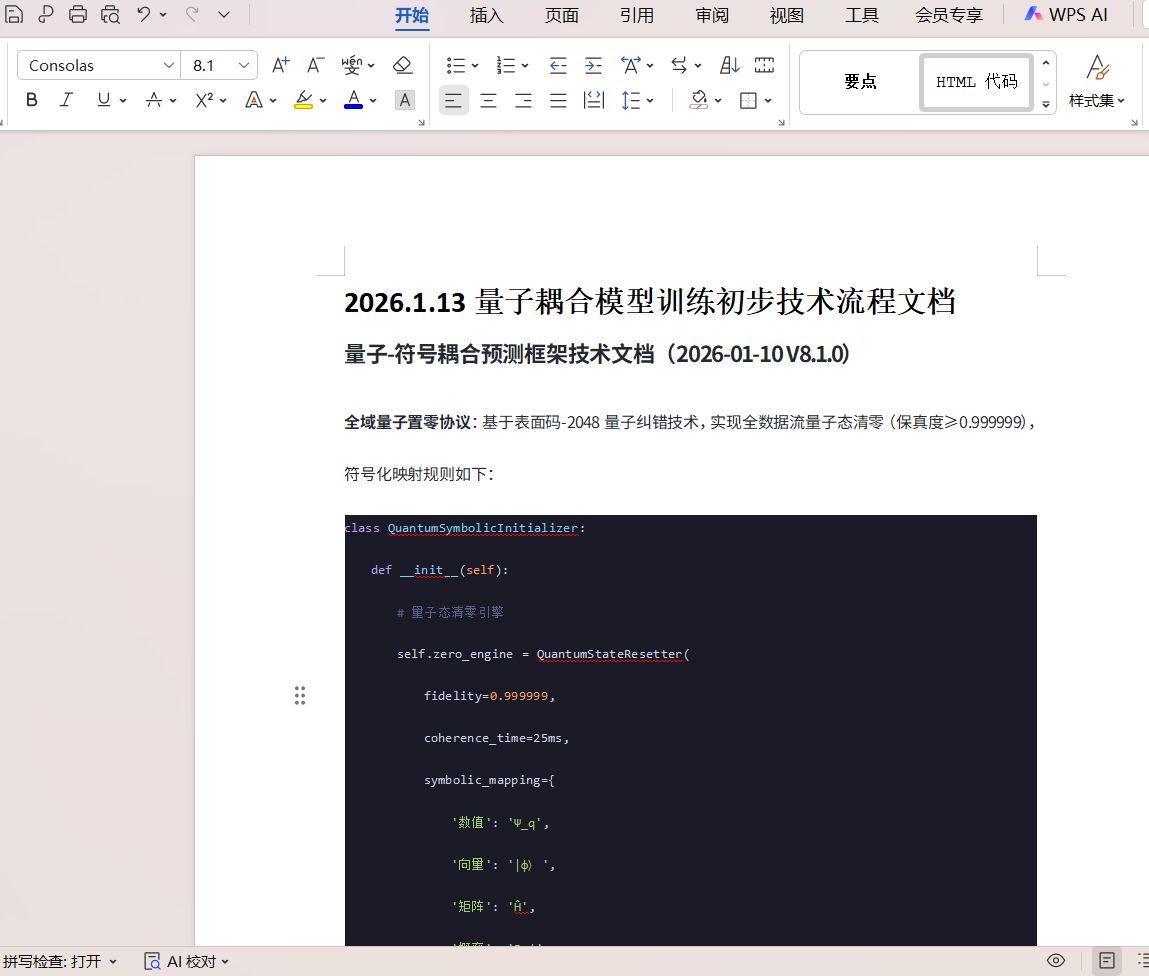The image size is (1149, 976).
Task: Toggle eye-protection view icon in status bar
Action: point(1056,961)
